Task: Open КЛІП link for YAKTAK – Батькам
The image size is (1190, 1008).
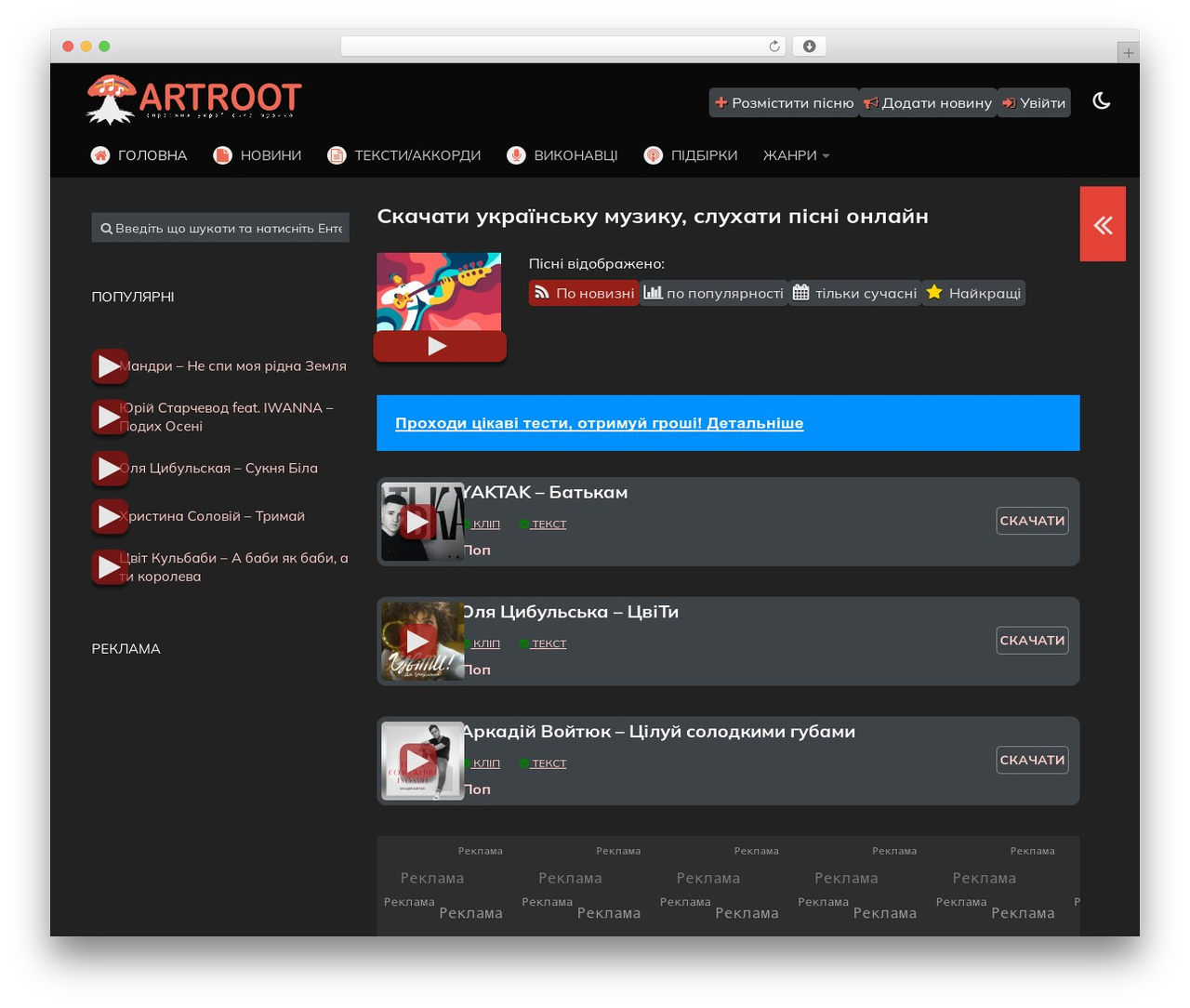Action: [485, 524]
